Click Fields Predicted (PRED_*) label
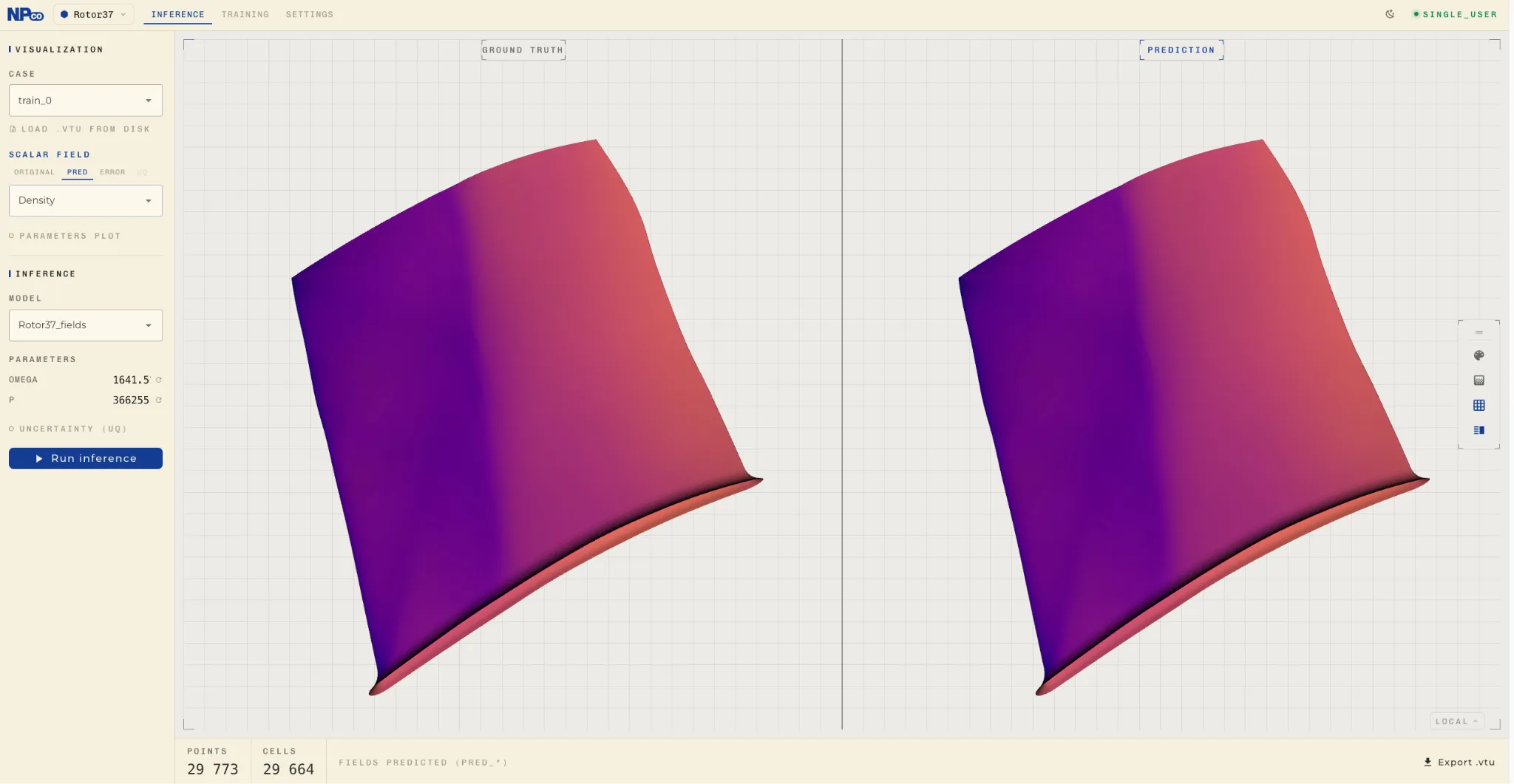This screenshot has height=784, width=1514. (423, 763)
